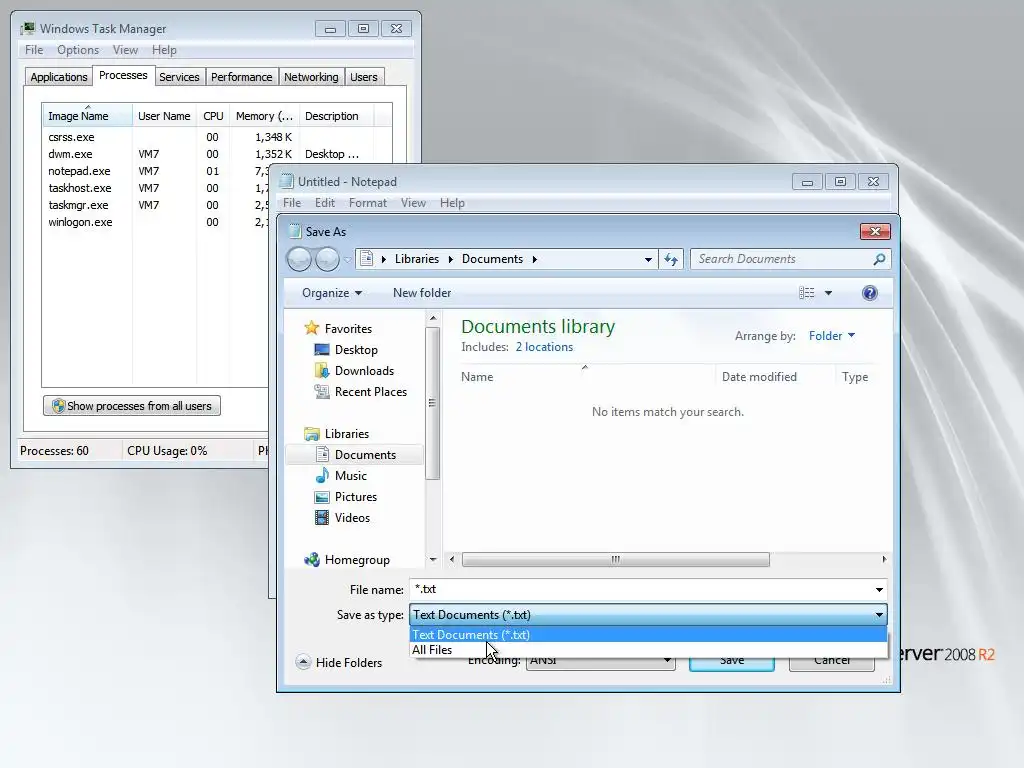Click Hide Folders label
The width and height of the screenshot is (1024, 768).
349,663
